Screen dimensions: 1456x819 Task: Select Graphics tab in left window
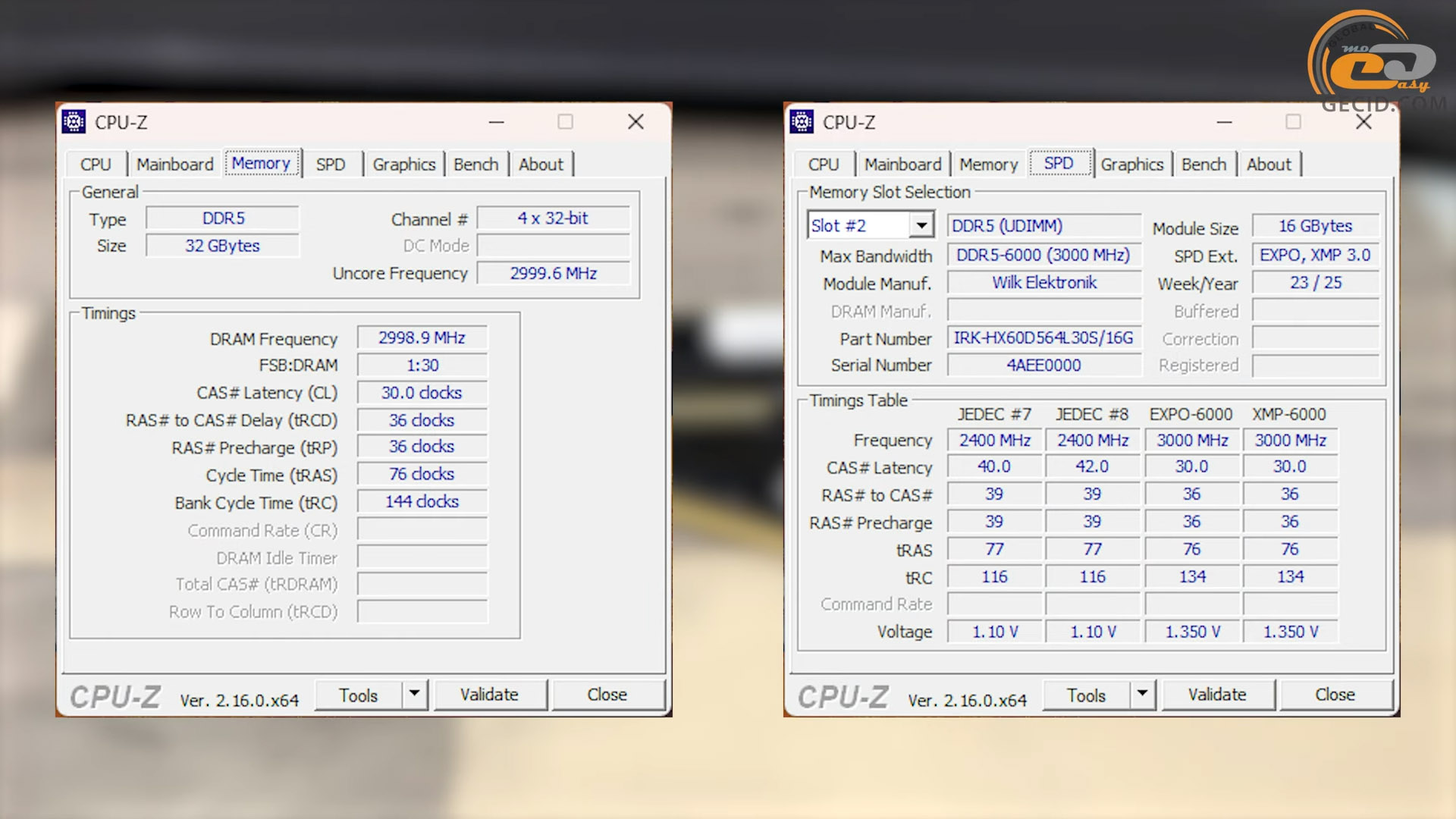tap(404, 165)
